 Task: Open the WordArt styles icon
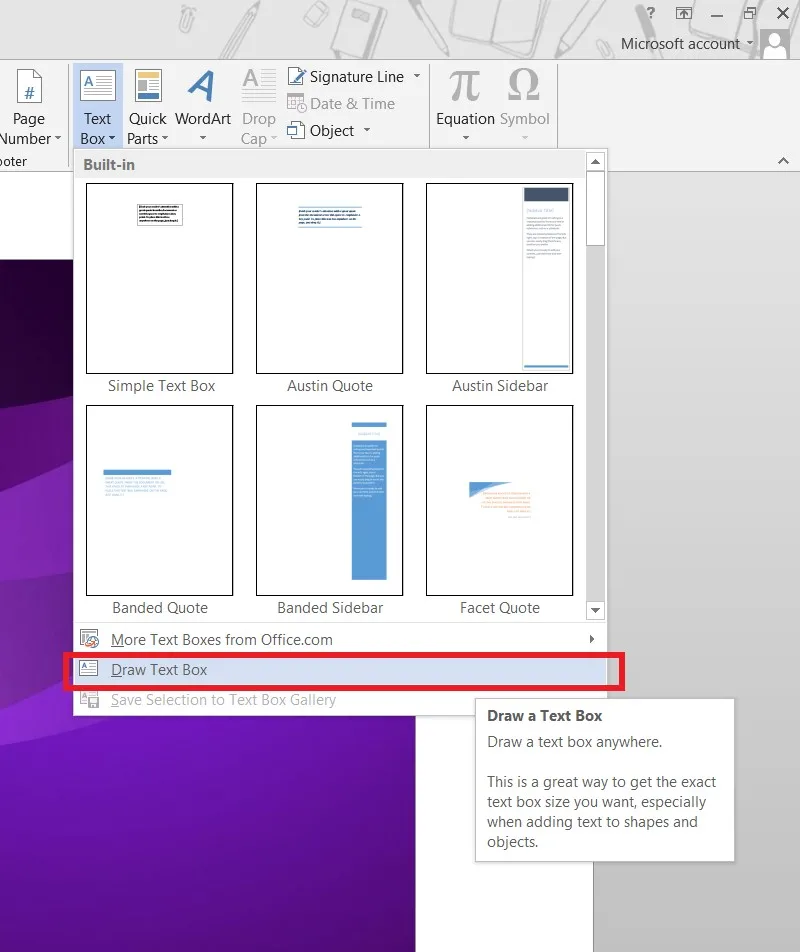[202, 85]
